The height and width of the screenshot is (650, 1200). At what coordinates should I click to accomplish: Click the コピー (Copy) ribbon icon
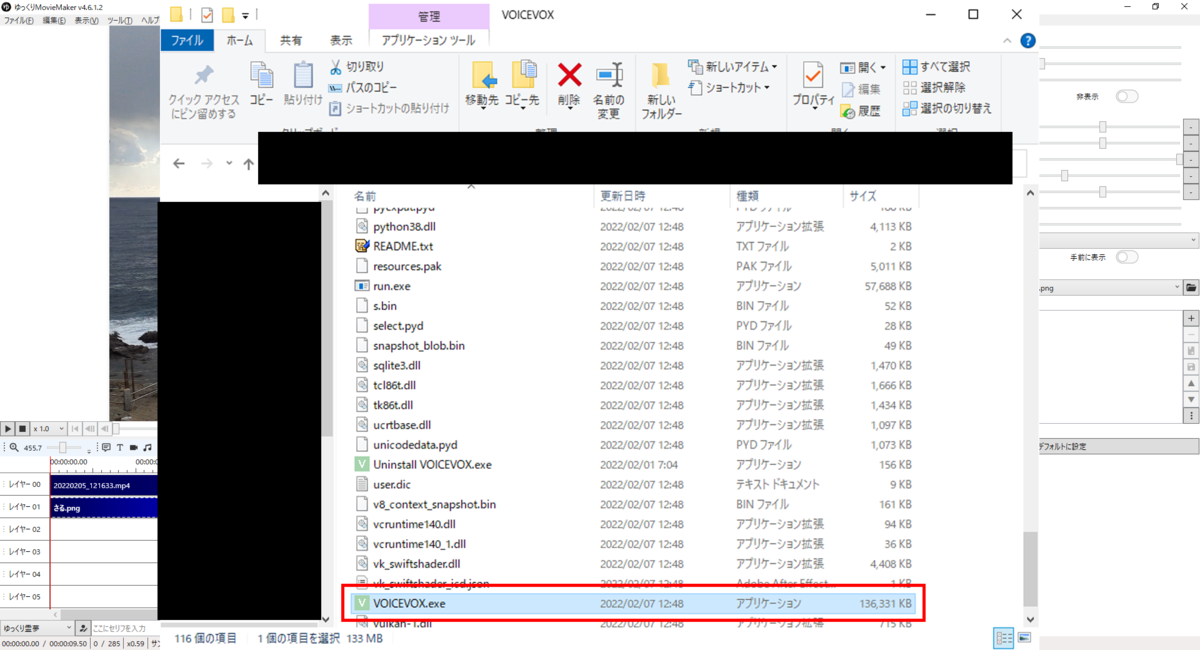click(x=262, y=85)
